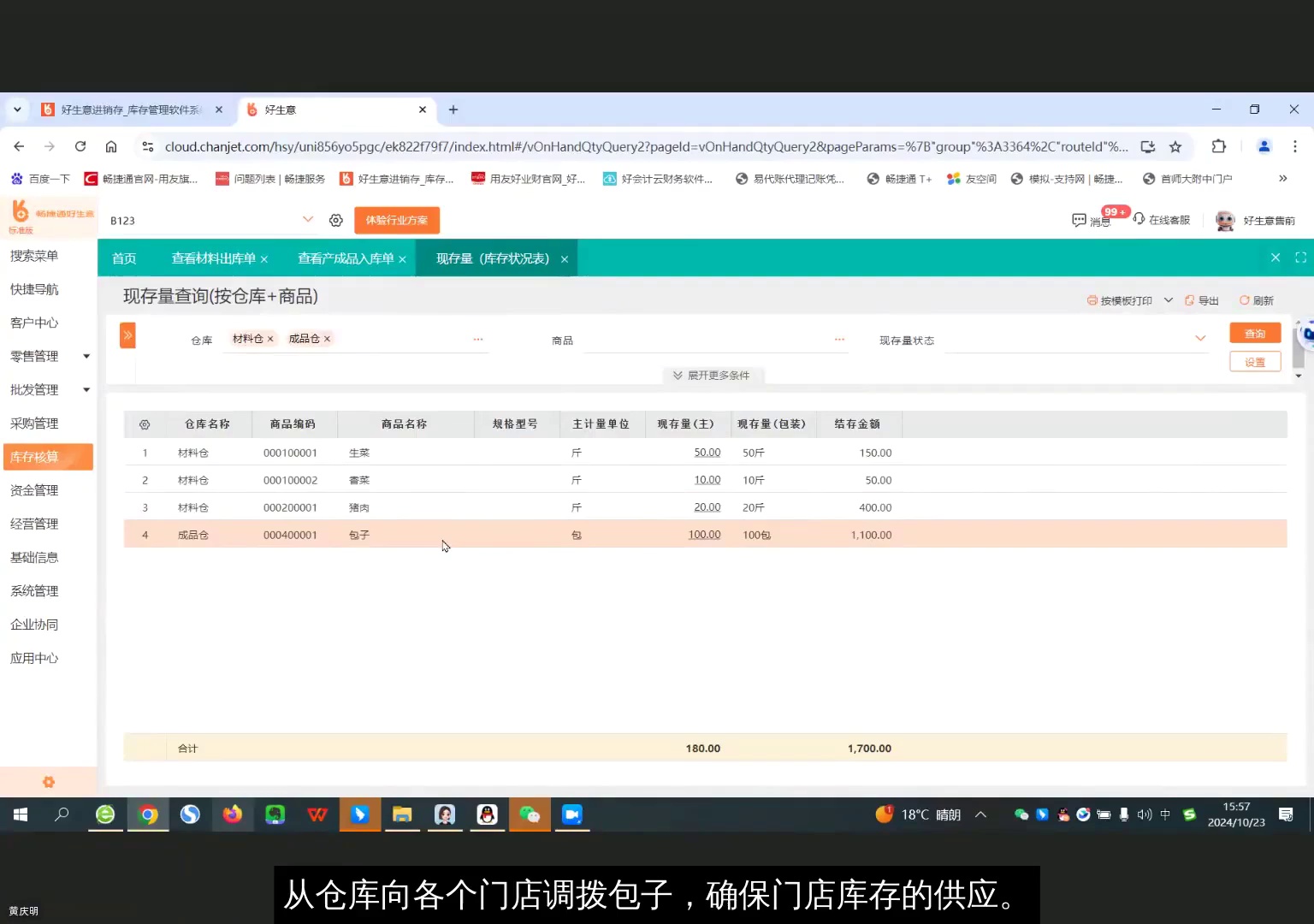Viewport: 1314px width, 924px height.
Task: Select 资金管理 in the sidebar menu
Action: (x=34, y=489)
